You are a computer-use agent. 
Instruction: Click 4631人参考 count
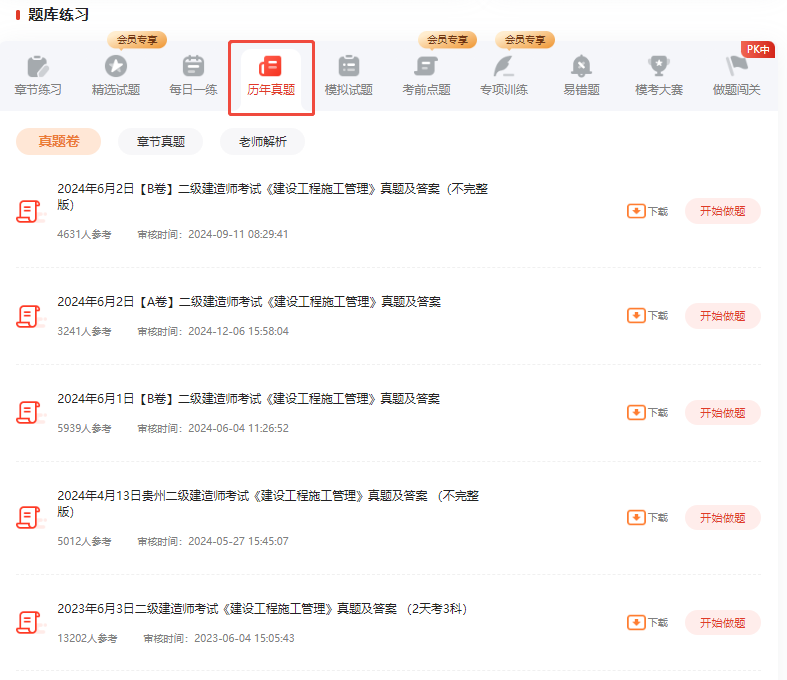[x=84, y=234]
